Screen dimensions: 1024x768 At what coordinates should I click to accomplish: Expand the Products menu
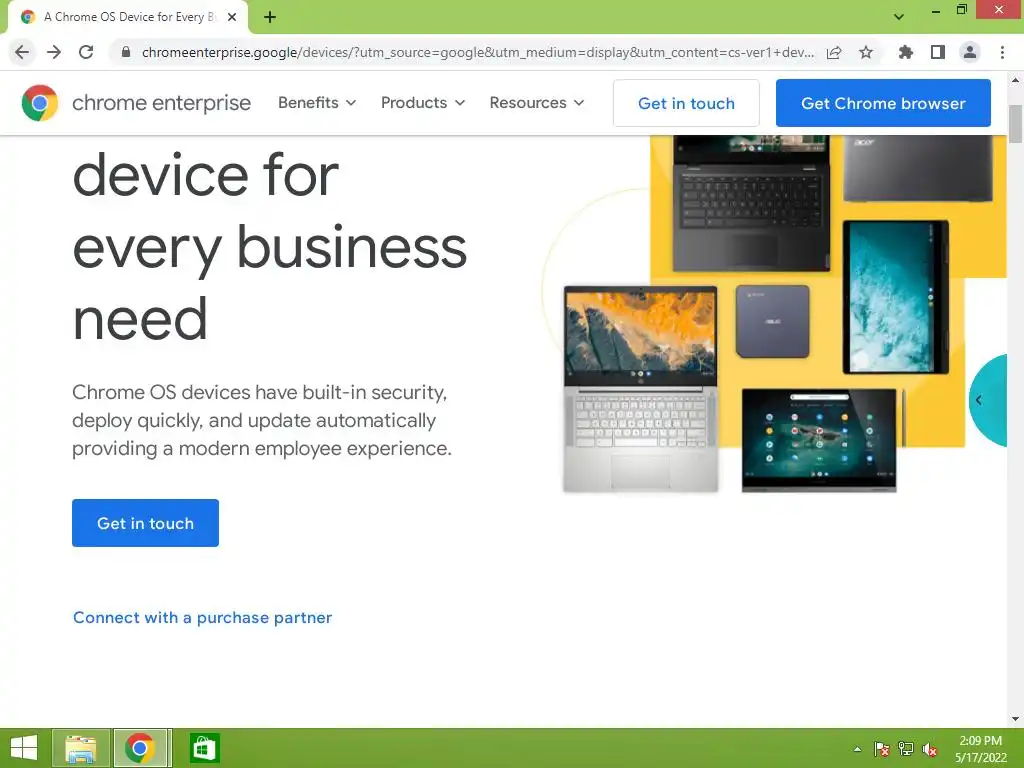click(423, 103)
